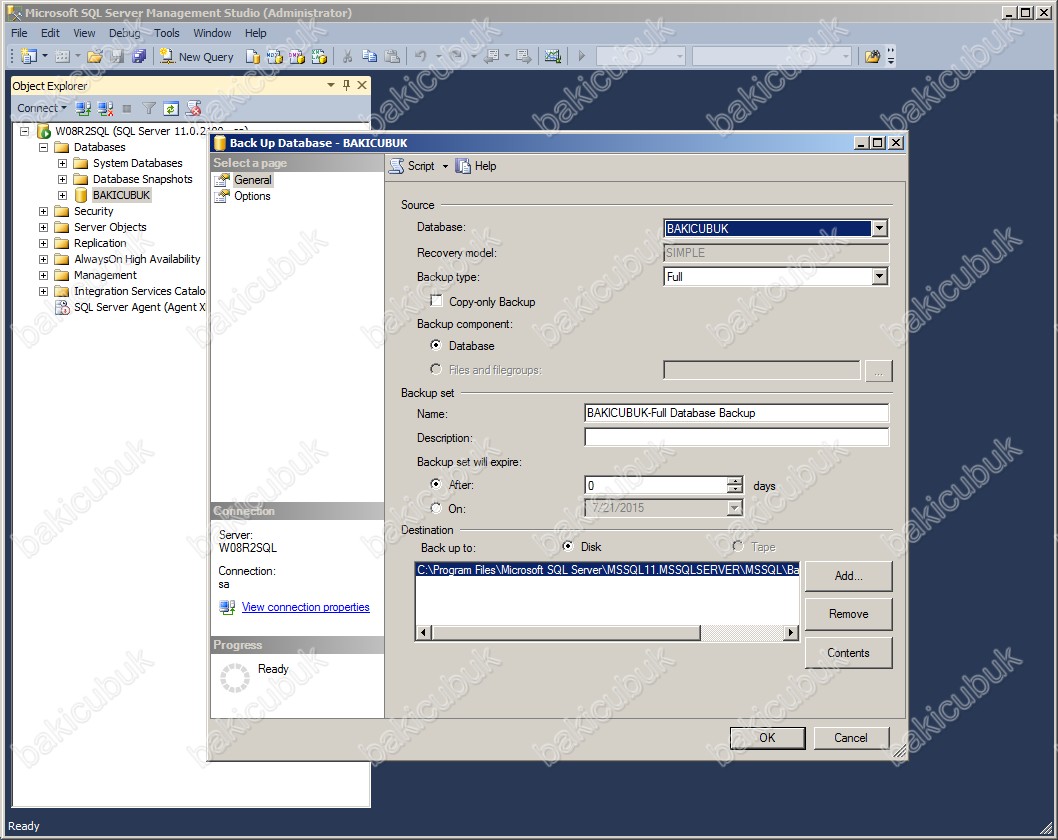The height and width of the screenshot is (840, 1058).
Task: Open View connection properties link
Action: point(306,607)
